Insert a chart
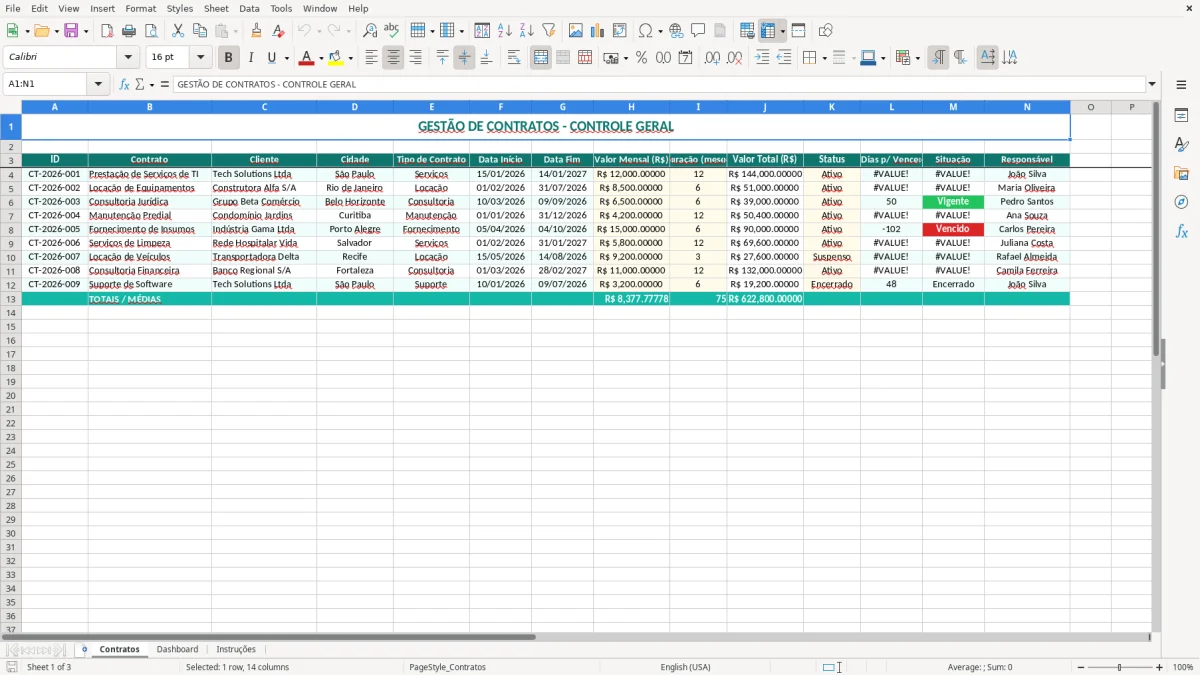 pos(598,31)
